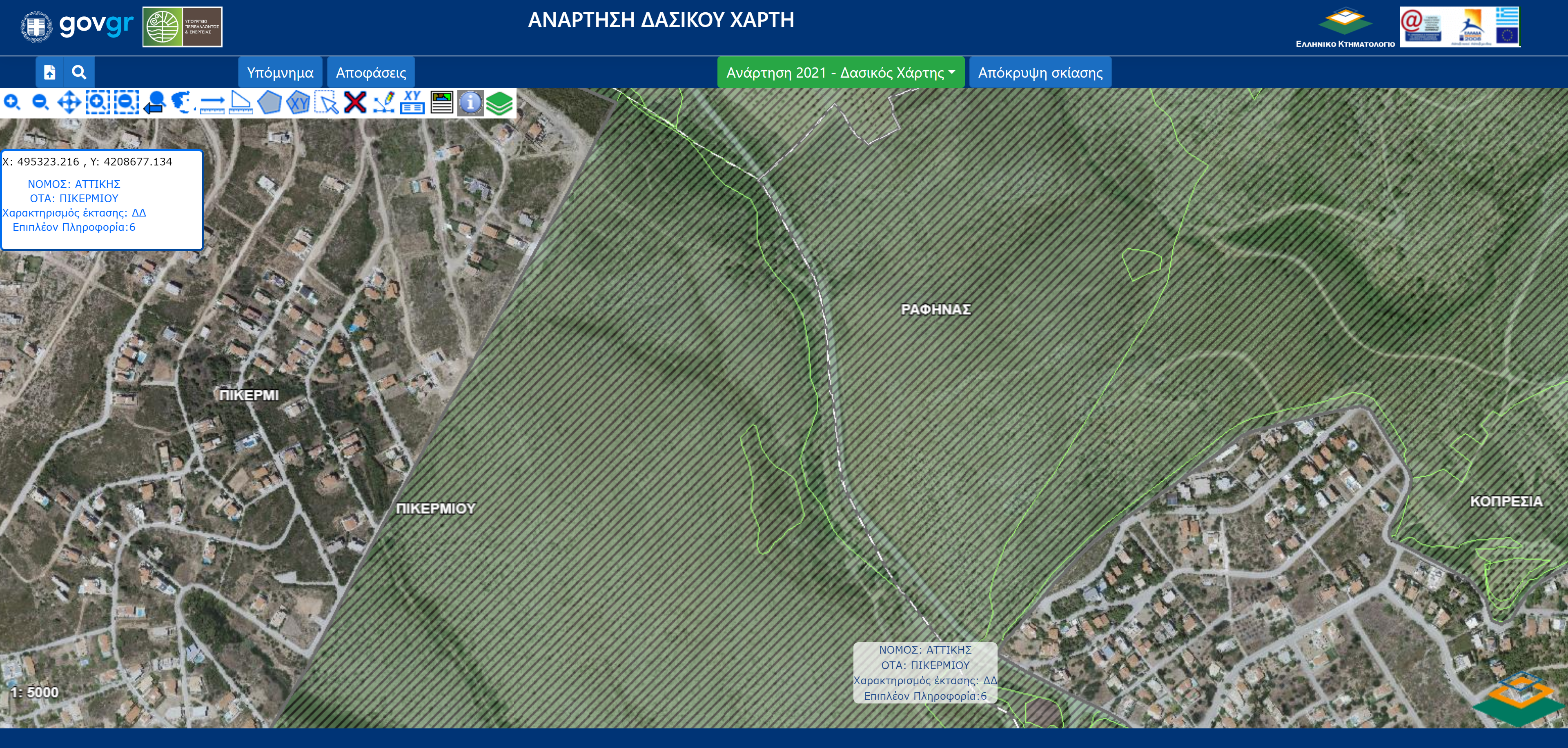Click the red X clear tool

tap(355, 102)
